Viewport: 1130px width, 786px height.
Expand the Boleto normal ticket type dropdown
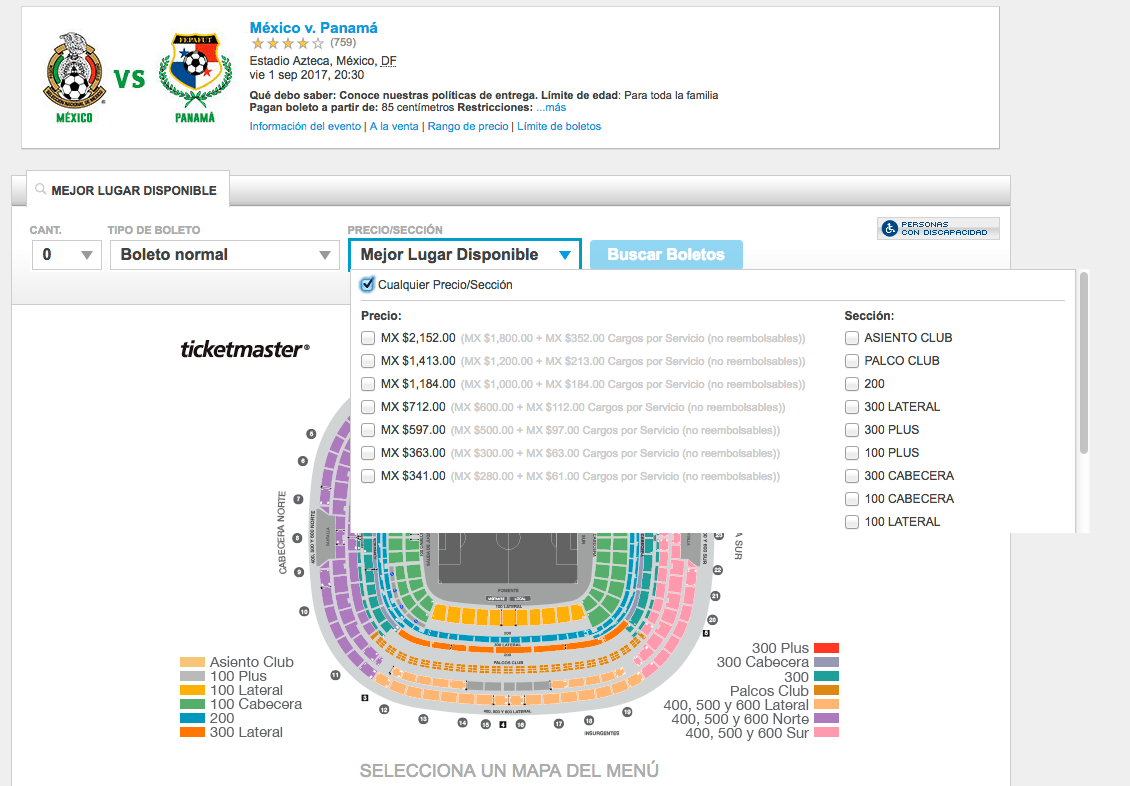pyautogui.click(x=225, y=255)
